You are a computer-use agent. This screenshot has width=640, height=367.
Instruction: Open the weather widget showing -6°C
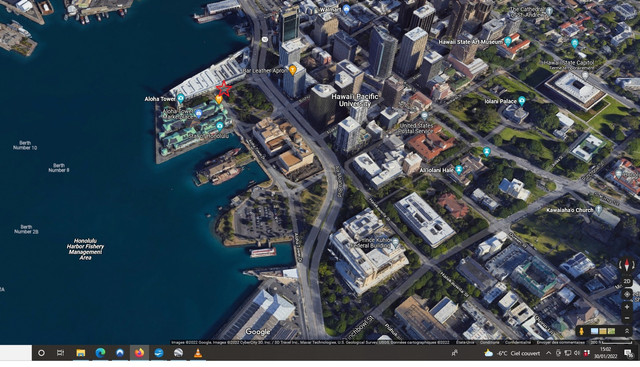(511, 353)
